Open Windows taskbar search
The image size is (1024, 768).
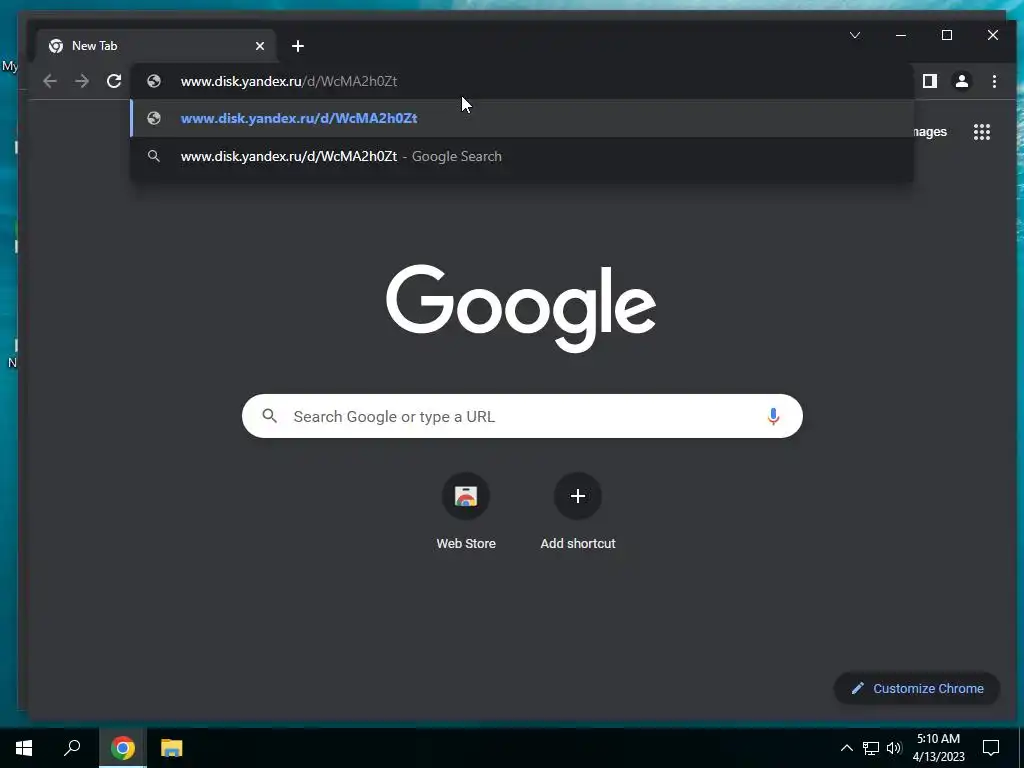click(x=72, y=748)
